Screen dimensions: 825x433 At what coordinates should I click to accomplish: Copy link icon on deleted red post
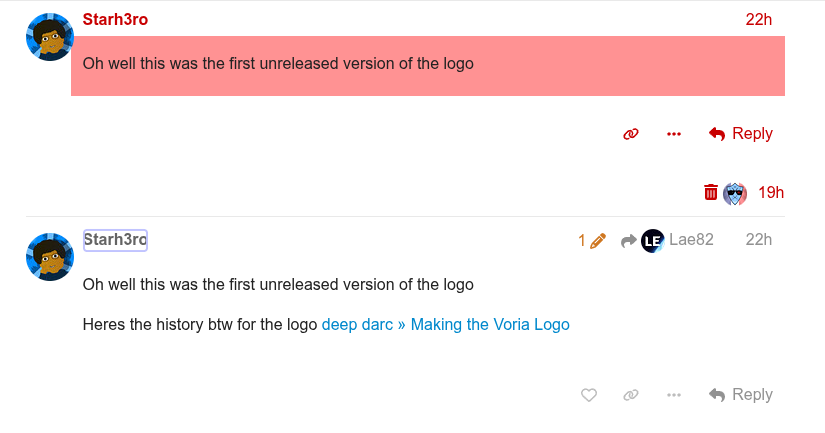(x=631, y=134)
